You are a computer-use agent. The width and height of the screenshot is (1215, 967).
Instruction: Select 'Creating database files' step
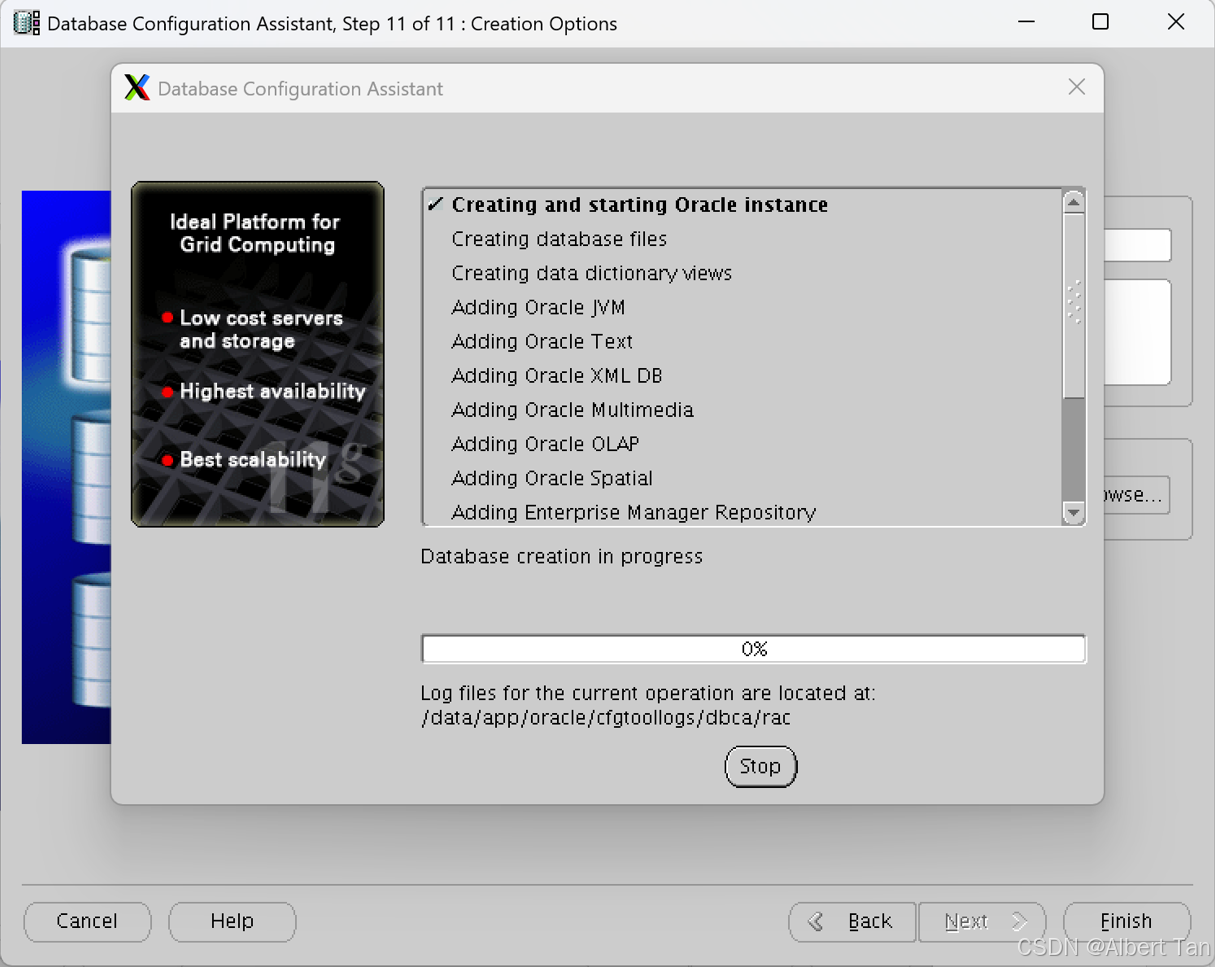(x=559, y=239)
